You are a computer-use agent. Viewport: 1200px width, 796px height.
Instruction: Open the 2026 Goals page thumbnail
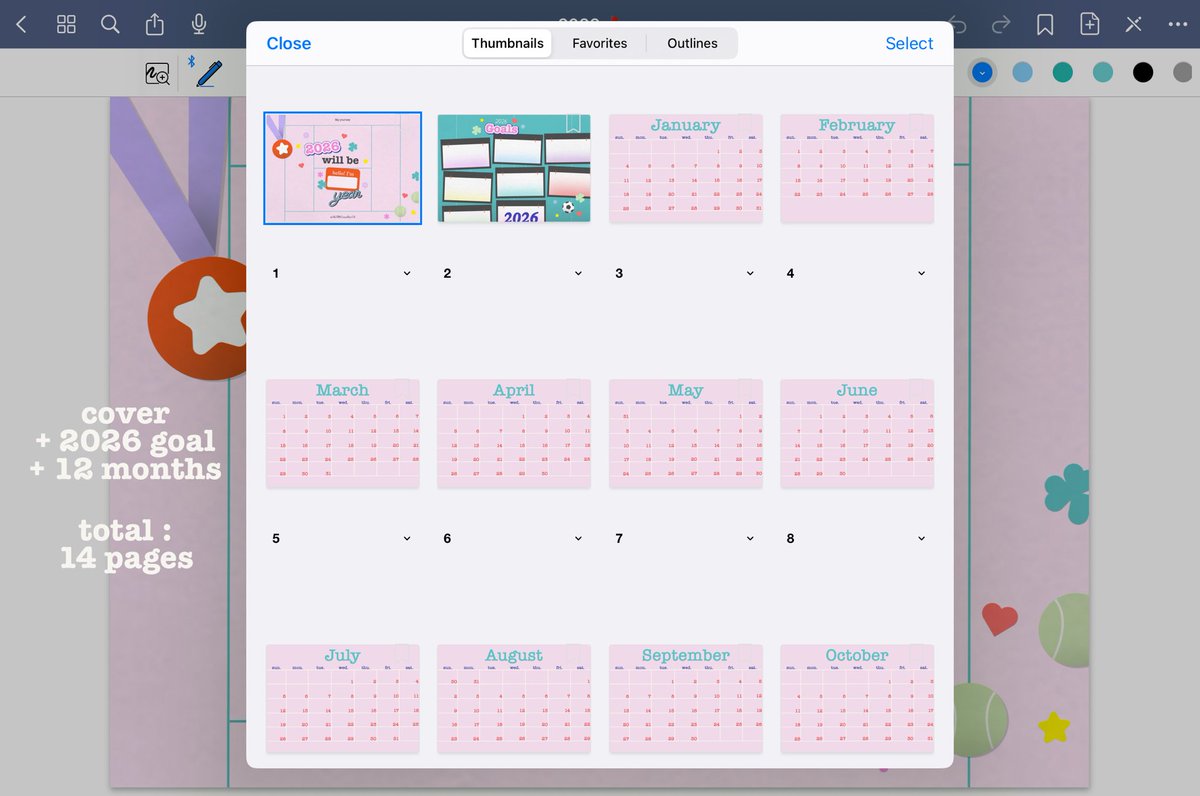(x=514, y=168)
